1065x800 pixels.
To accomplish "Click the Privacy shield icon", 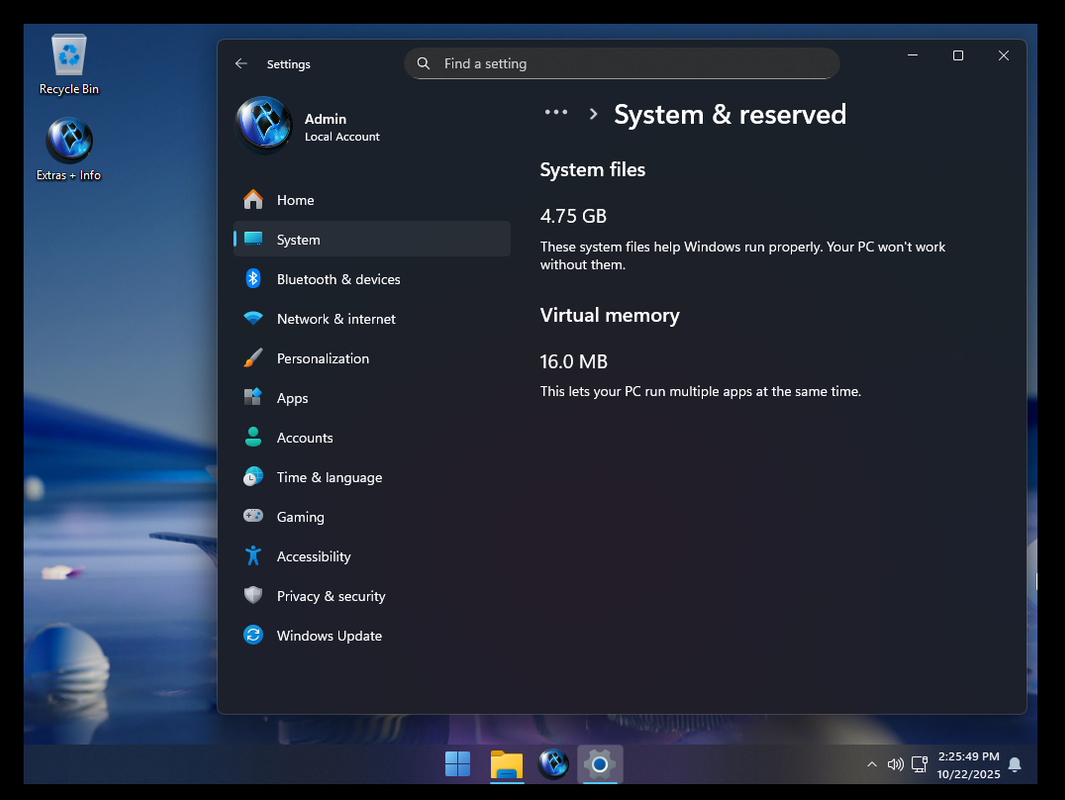I will 253,595.
